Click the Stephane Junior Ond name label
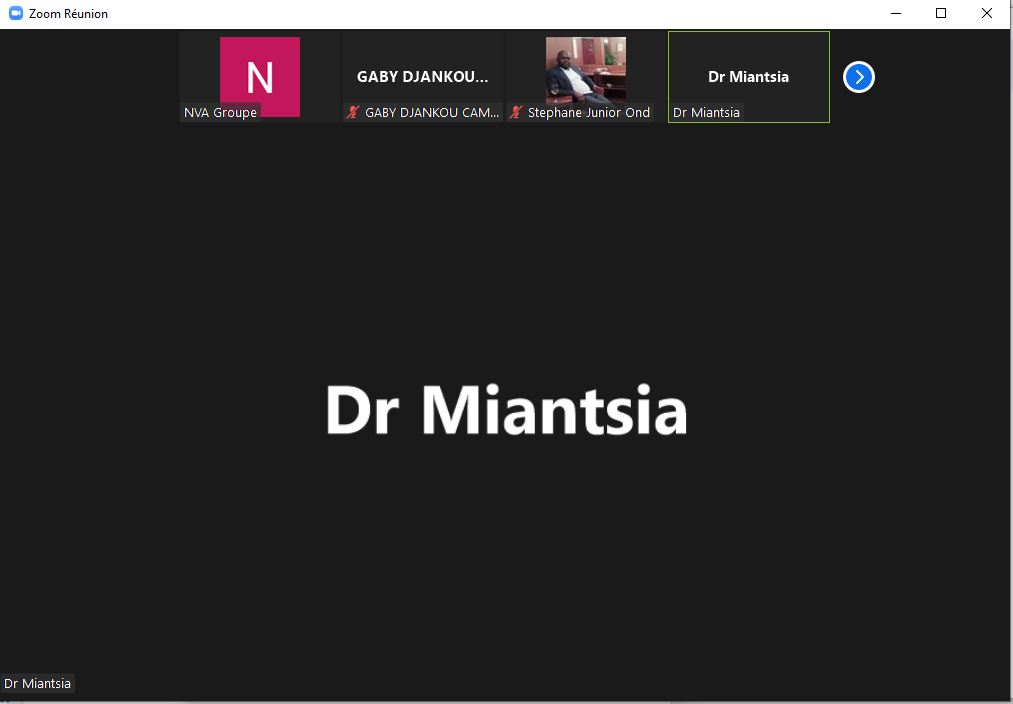This screenshot has height=704, width=1013. [589, 112]
